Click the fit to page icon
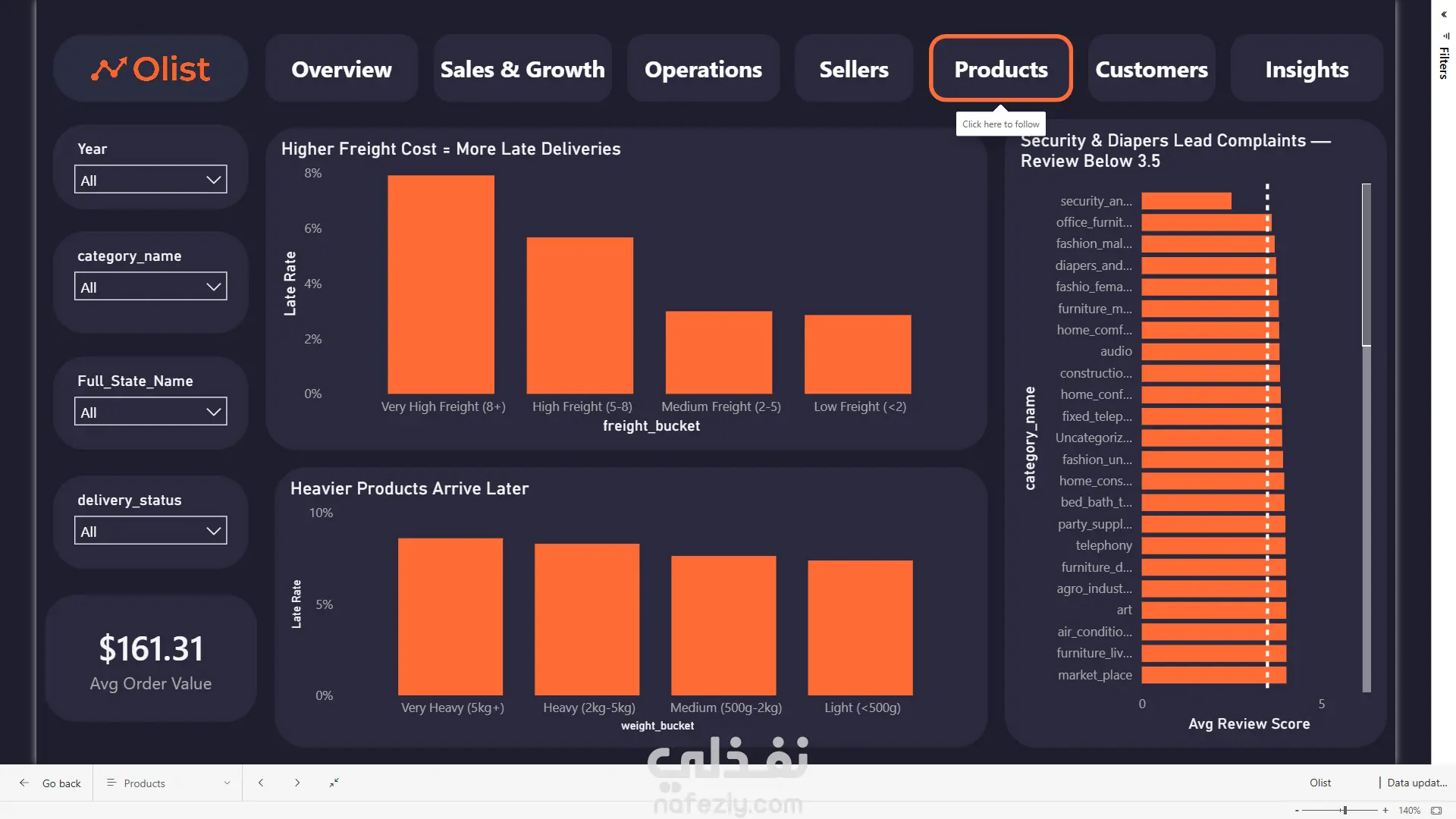 tap(1436, 811)
